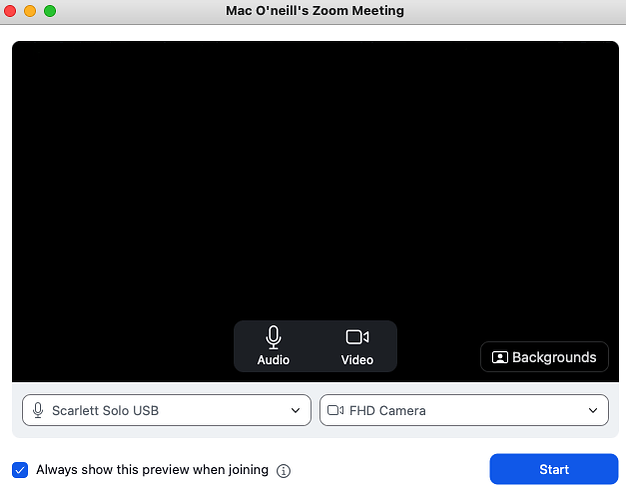Uncheck Always show this preview when joining
626x500 pixels.
pos(20,470)
